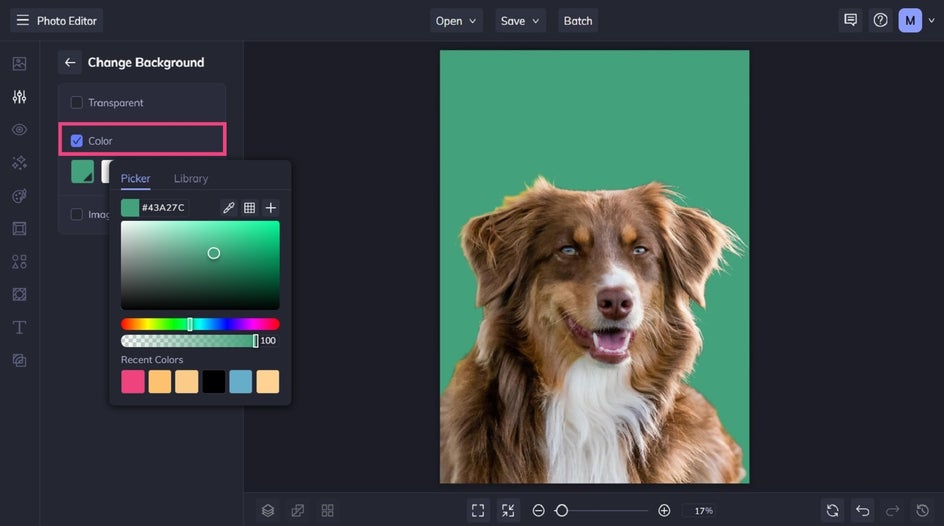The height and width of the screenshot is (526, 944).
Task: Click the opacity value field 100
Action: [268, 341]
